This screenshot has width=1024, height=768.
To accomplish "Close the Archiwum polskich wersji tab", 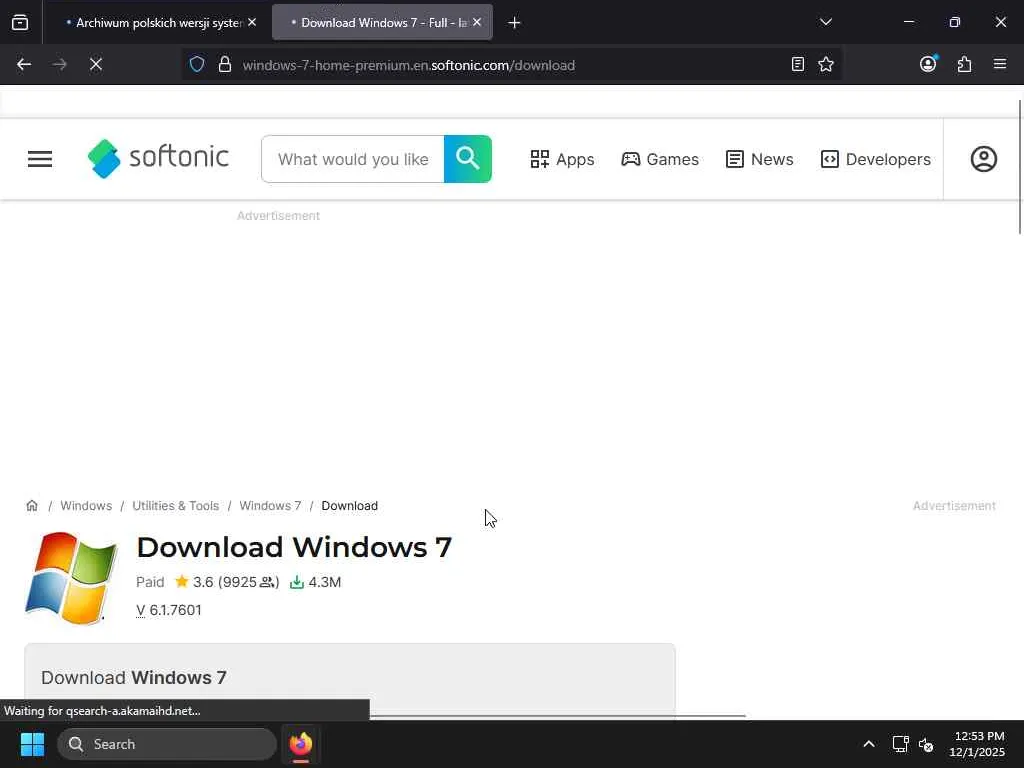I will click(252, 22).
